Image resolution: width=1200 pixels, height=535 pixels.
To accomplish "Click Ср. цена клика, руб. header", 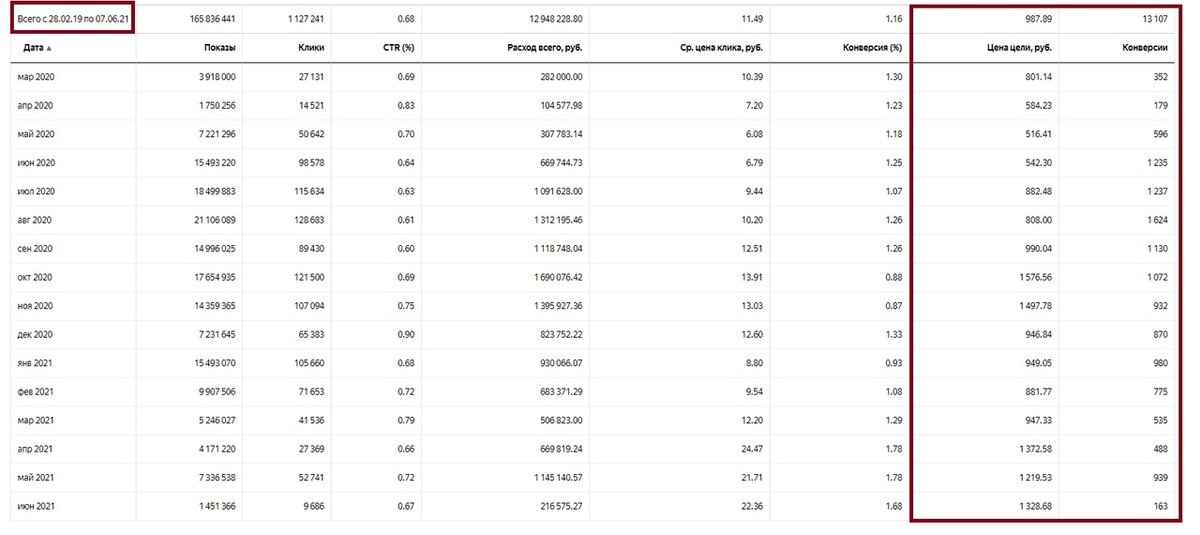I will tap(719, 47).
